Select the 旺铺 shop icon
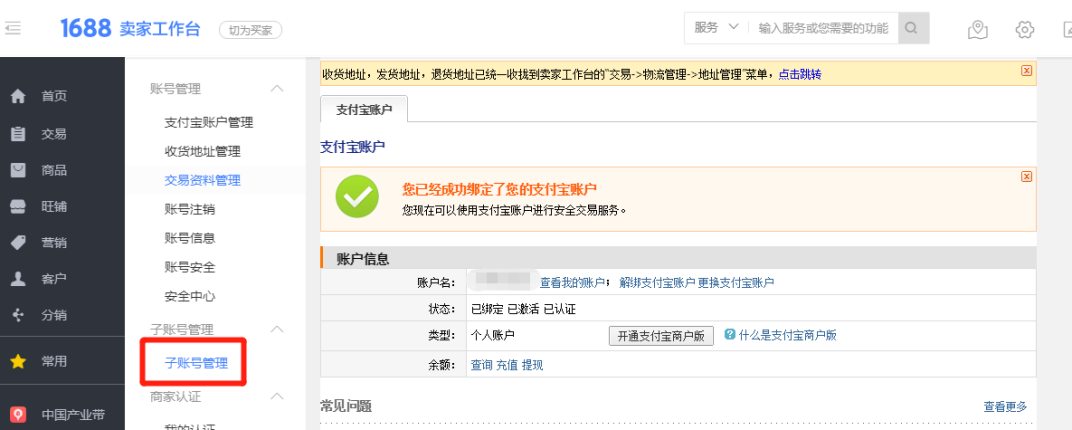Image resolution: width=1072 pixels, height=430 pixels. (18, 206)
